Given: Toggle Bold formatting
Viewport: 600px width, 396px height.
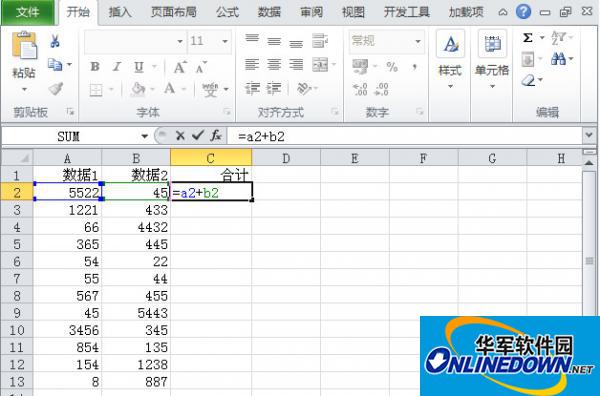Looking at the screenshot, I should (95, 67).
